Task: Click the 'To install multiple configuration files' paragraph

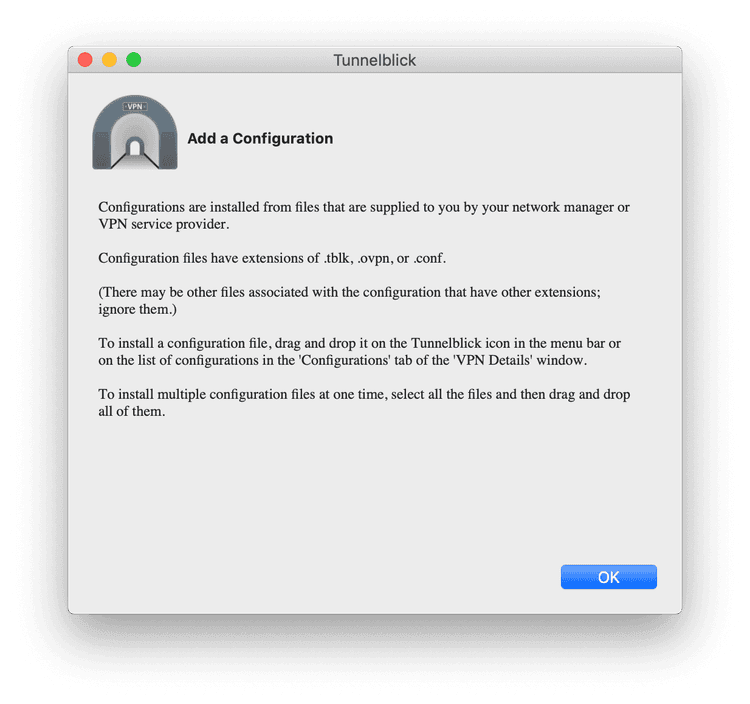Action: coord(364,403)
